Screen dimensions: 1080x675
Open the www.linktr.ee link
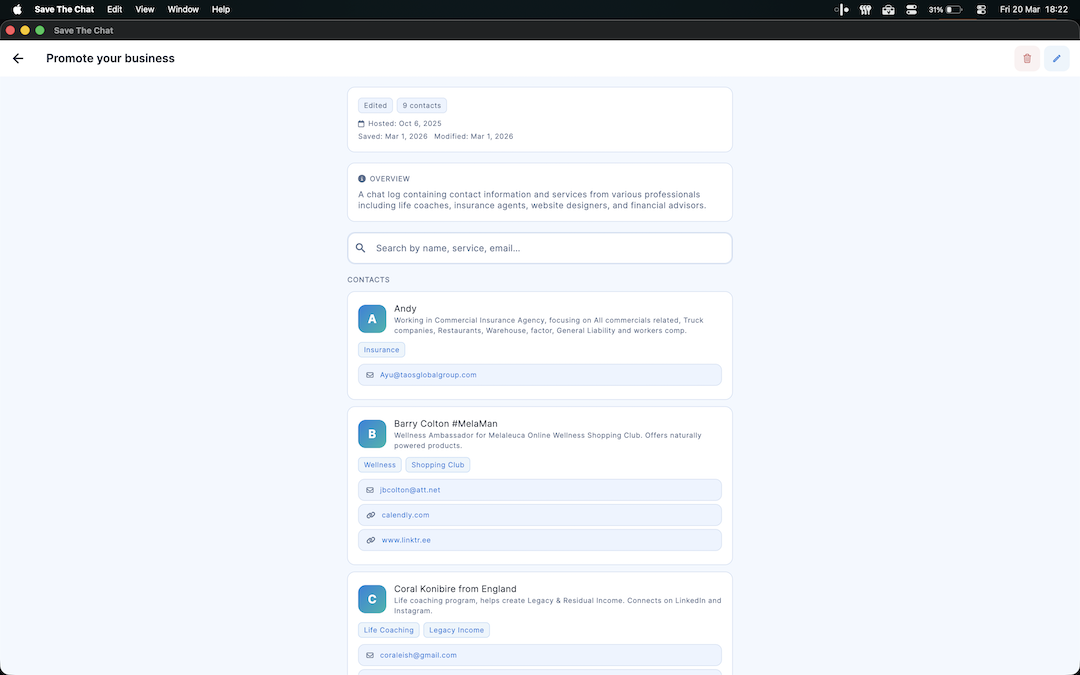(405, 539)
